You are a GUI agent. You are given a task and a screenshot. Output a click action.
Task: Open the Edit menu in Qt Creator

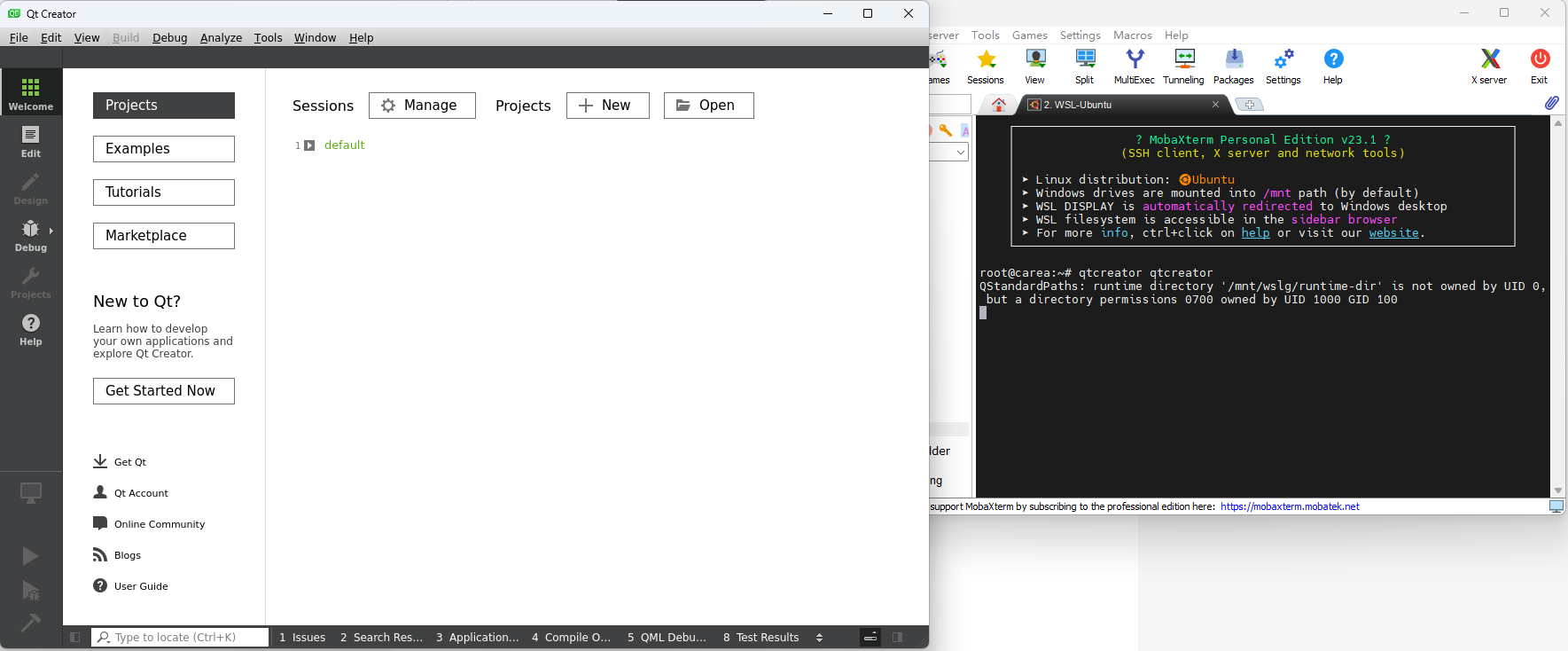pyautogui.click(x=51, y=37)
